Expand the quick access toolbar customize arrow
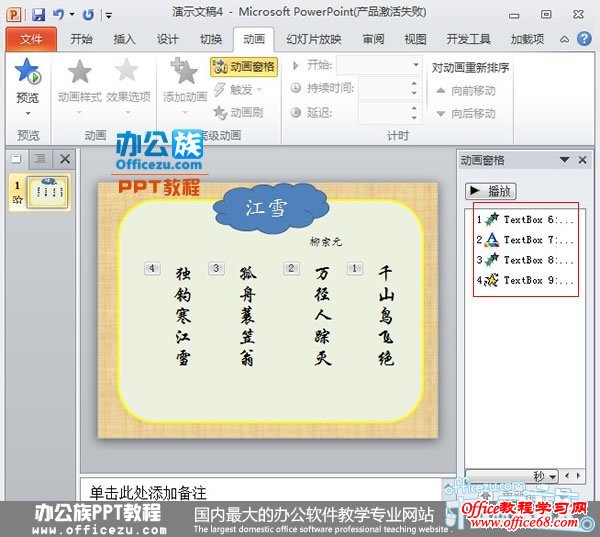The height and width of the screenshot is (537, 600). 108,16
